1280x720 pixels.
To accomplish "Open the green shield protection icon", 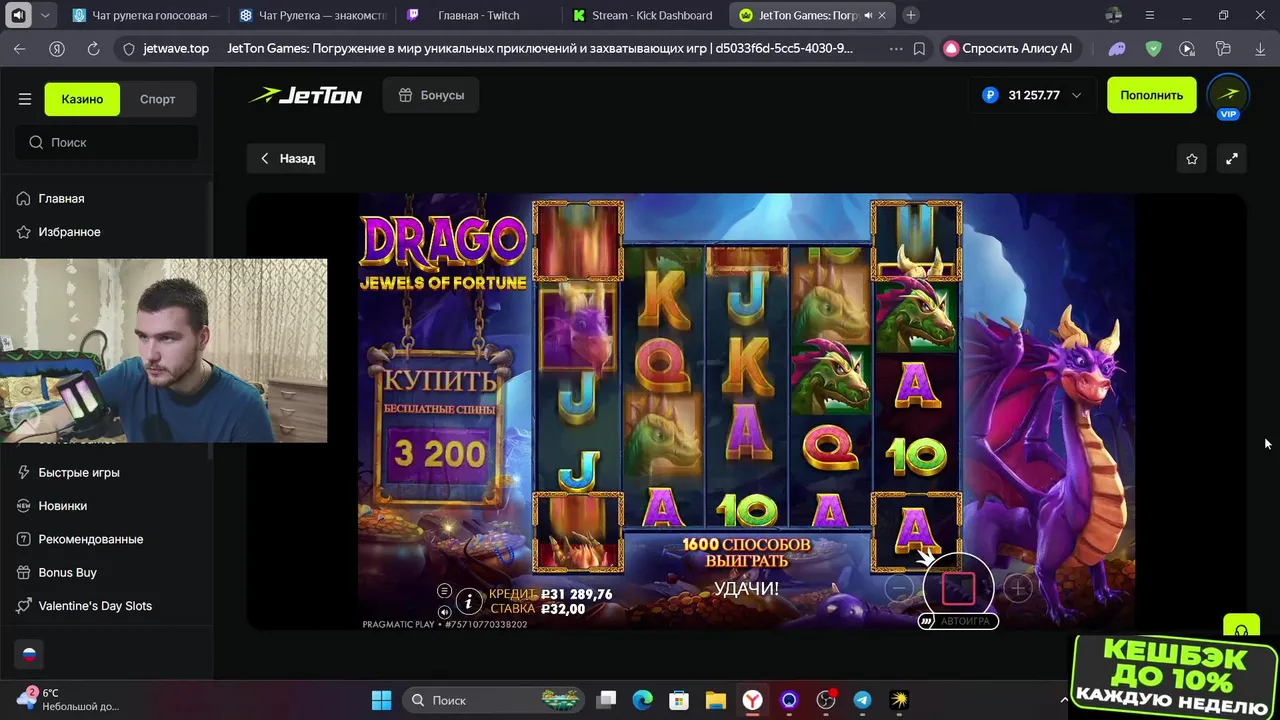I will click(1153, 48).
